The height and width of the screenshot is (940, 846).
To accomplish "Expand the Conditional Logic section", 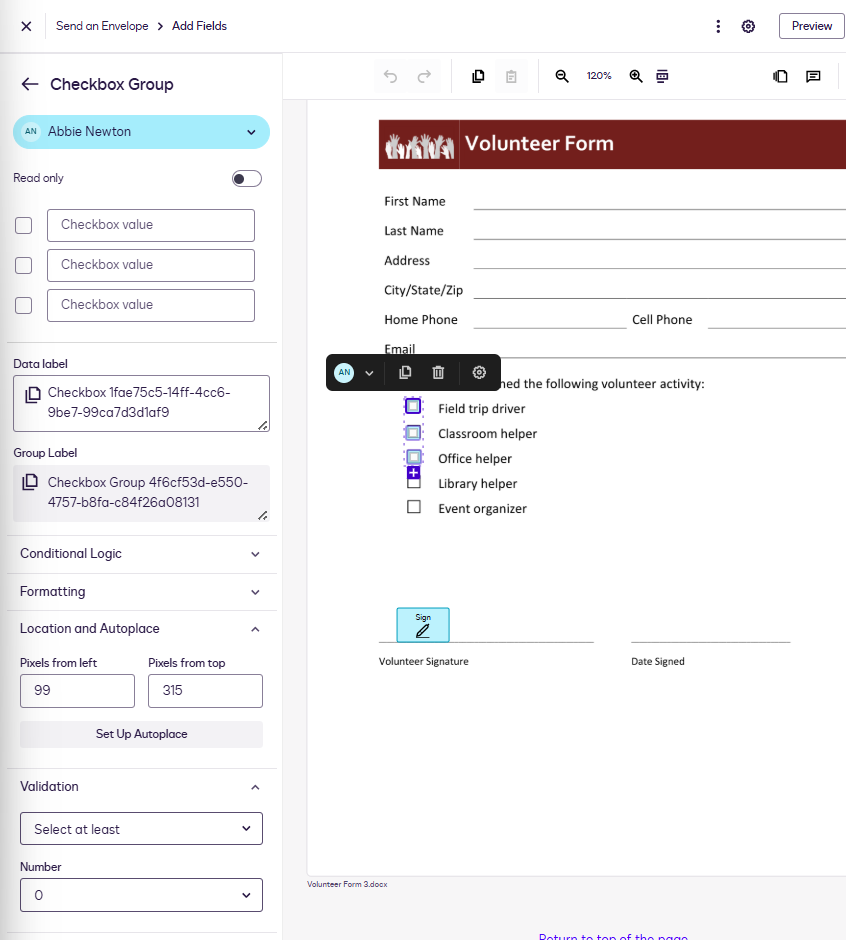I will [x=141, y=554].
